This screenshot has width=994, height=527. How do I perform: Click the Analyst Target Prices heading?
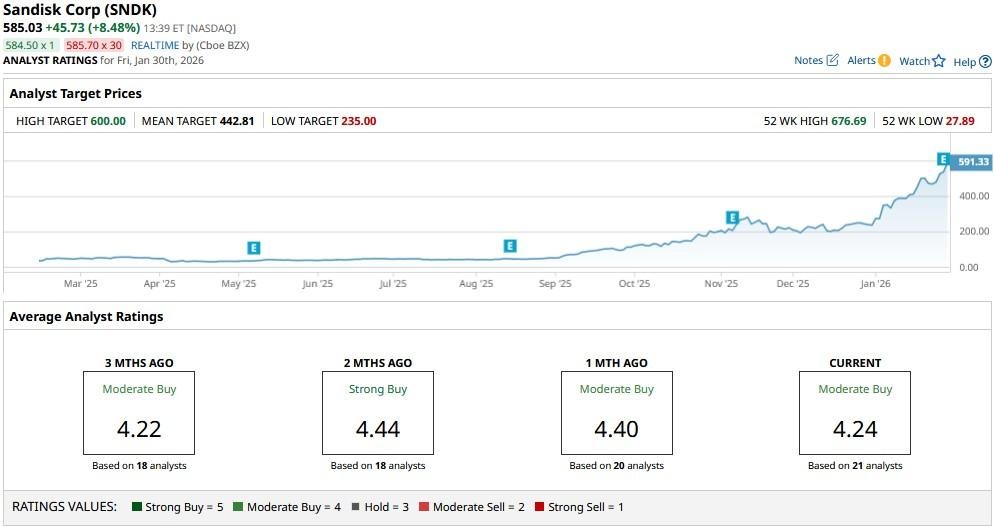coord(75,93)
